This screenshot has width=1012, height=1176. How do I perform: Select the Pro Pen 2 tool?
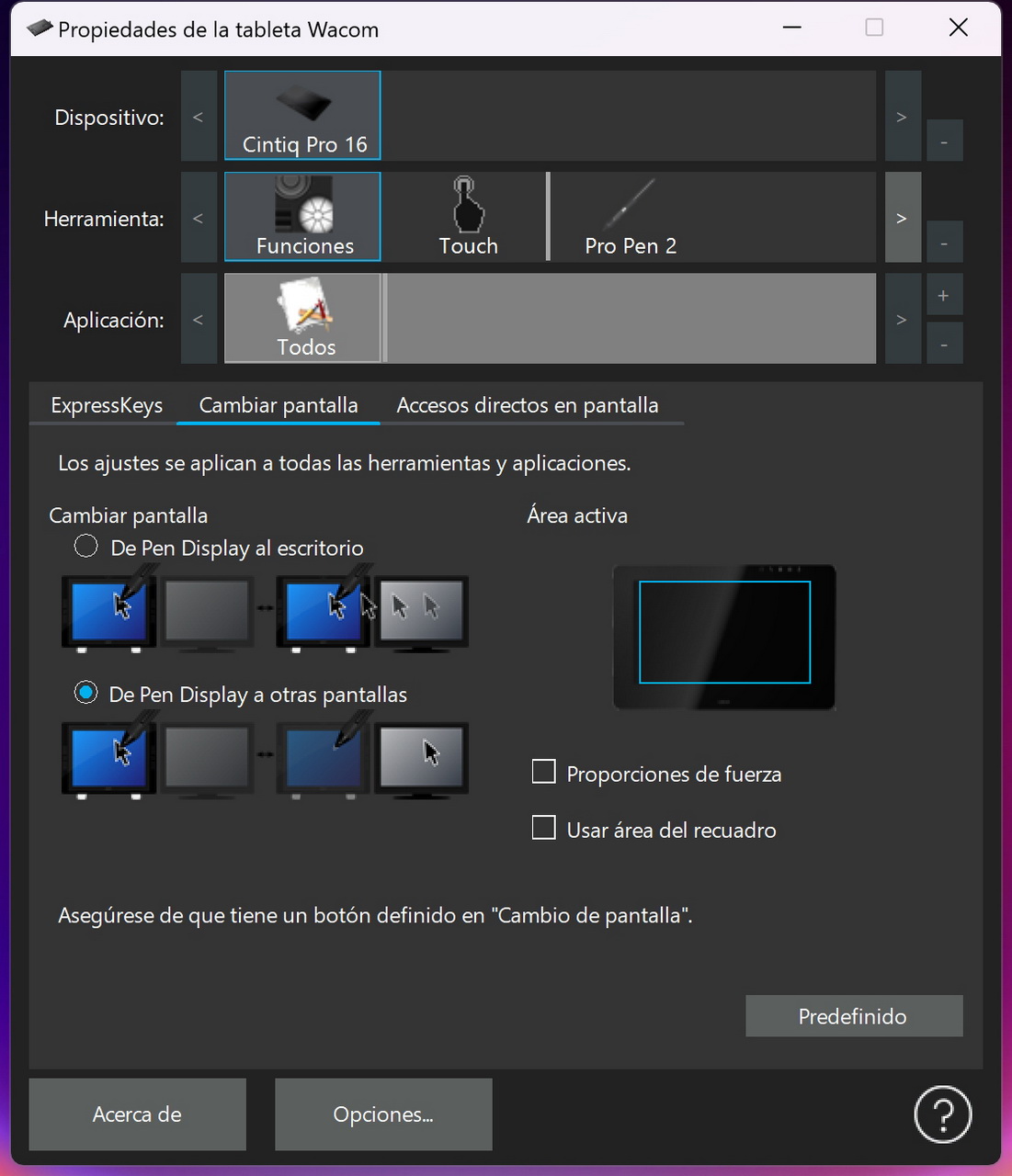pos(630,217)
